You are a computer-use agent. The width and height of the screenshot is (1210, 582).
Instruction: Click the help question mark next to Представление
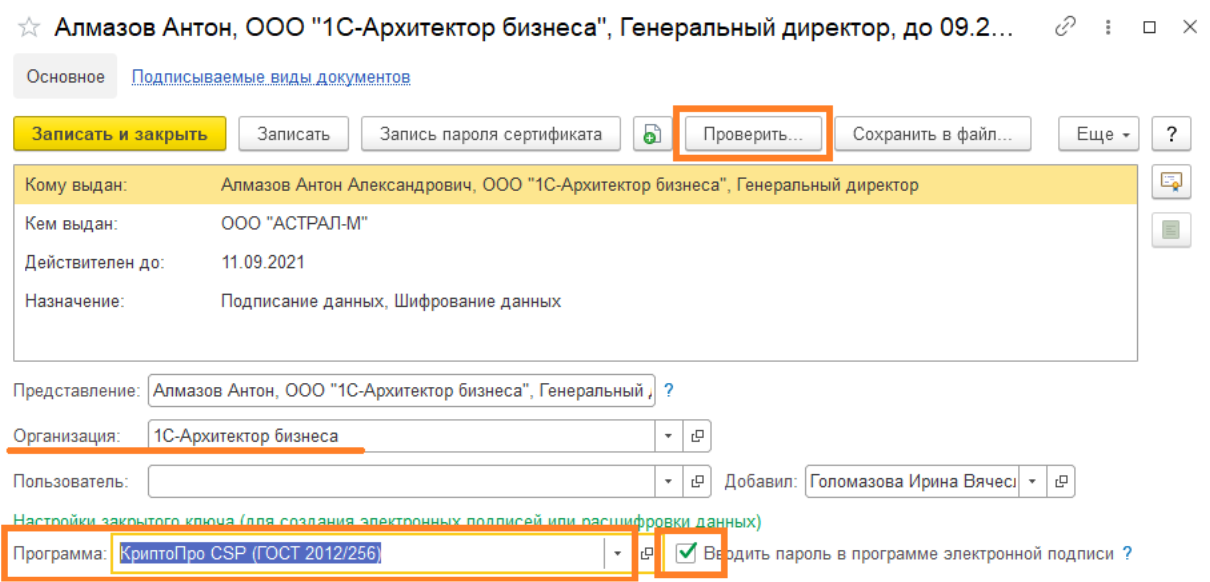tap(669, 391)
